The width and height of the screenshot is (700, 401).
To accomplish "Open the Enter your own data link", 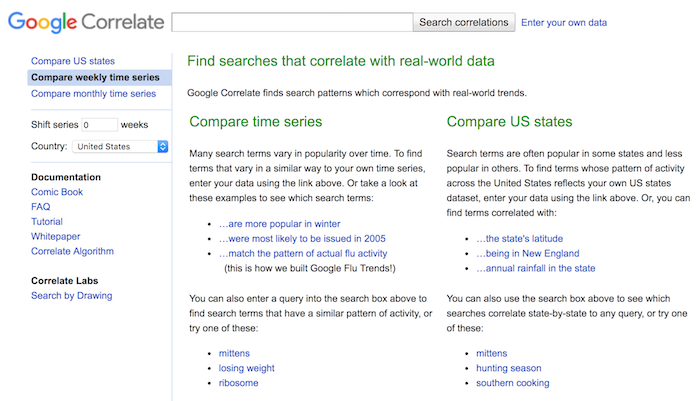I will click(x=564, y=23).
